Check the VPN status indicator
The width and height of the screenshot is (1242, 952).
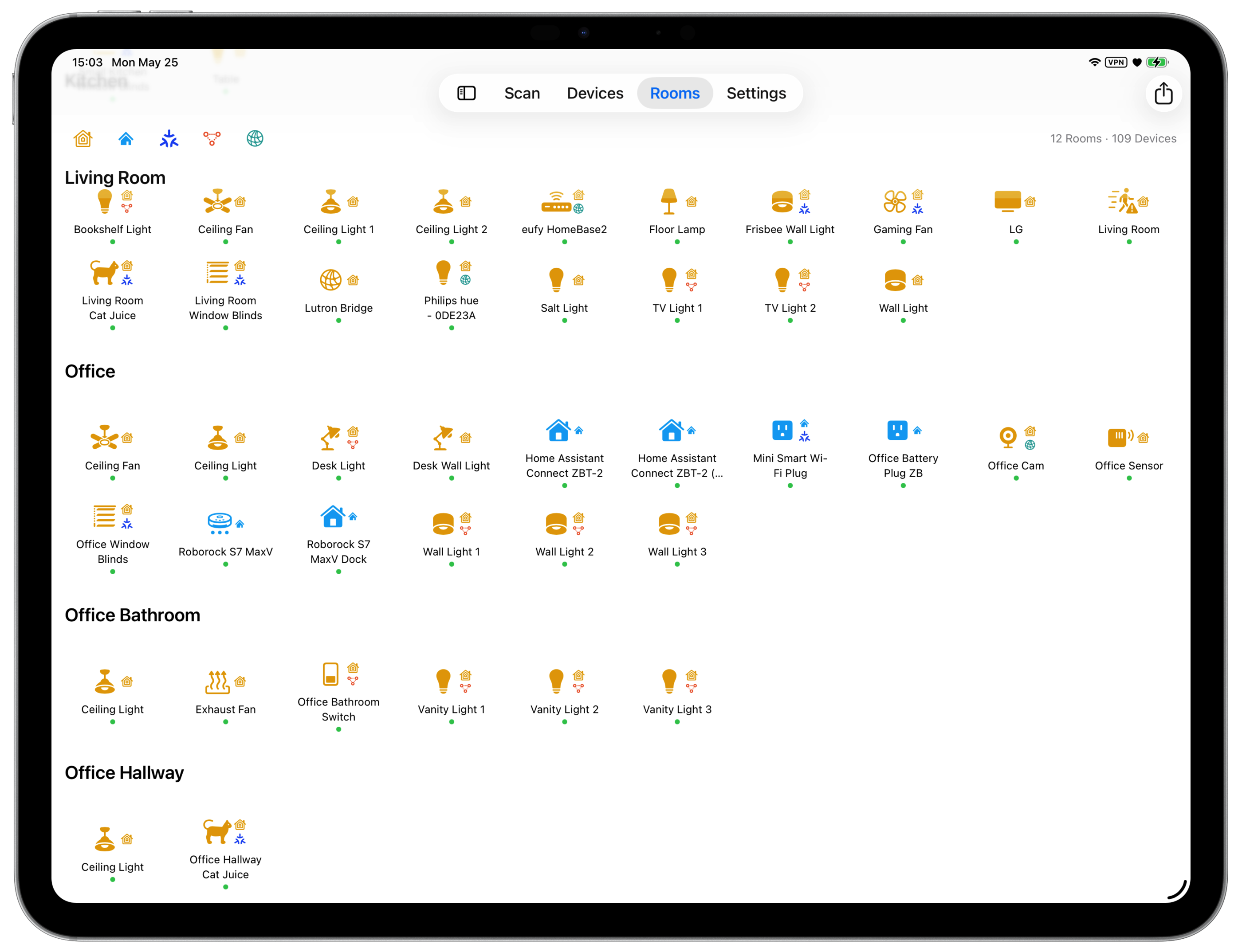click(1116, 63)
